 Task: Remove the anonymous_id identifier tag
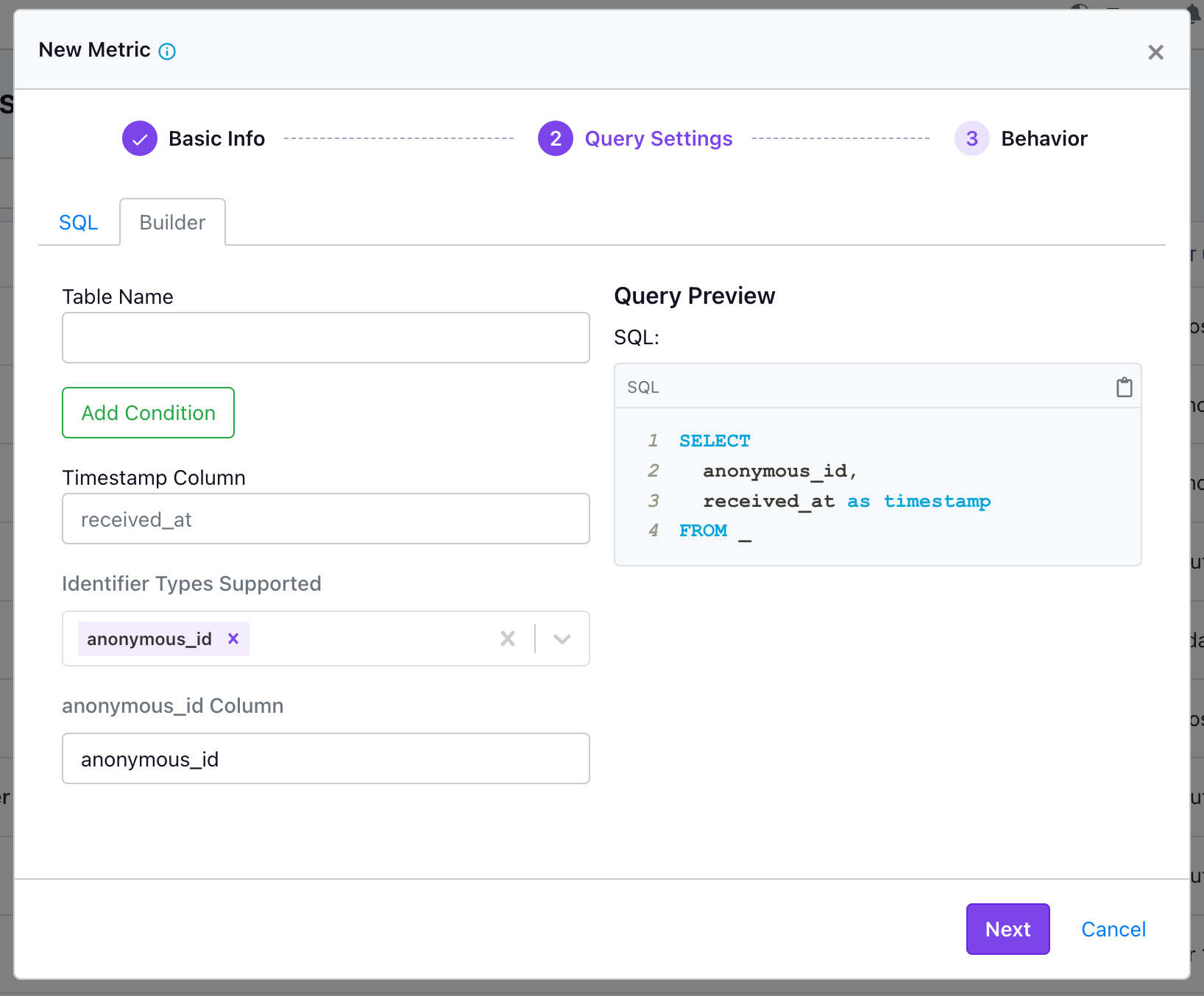click(233, 638)
